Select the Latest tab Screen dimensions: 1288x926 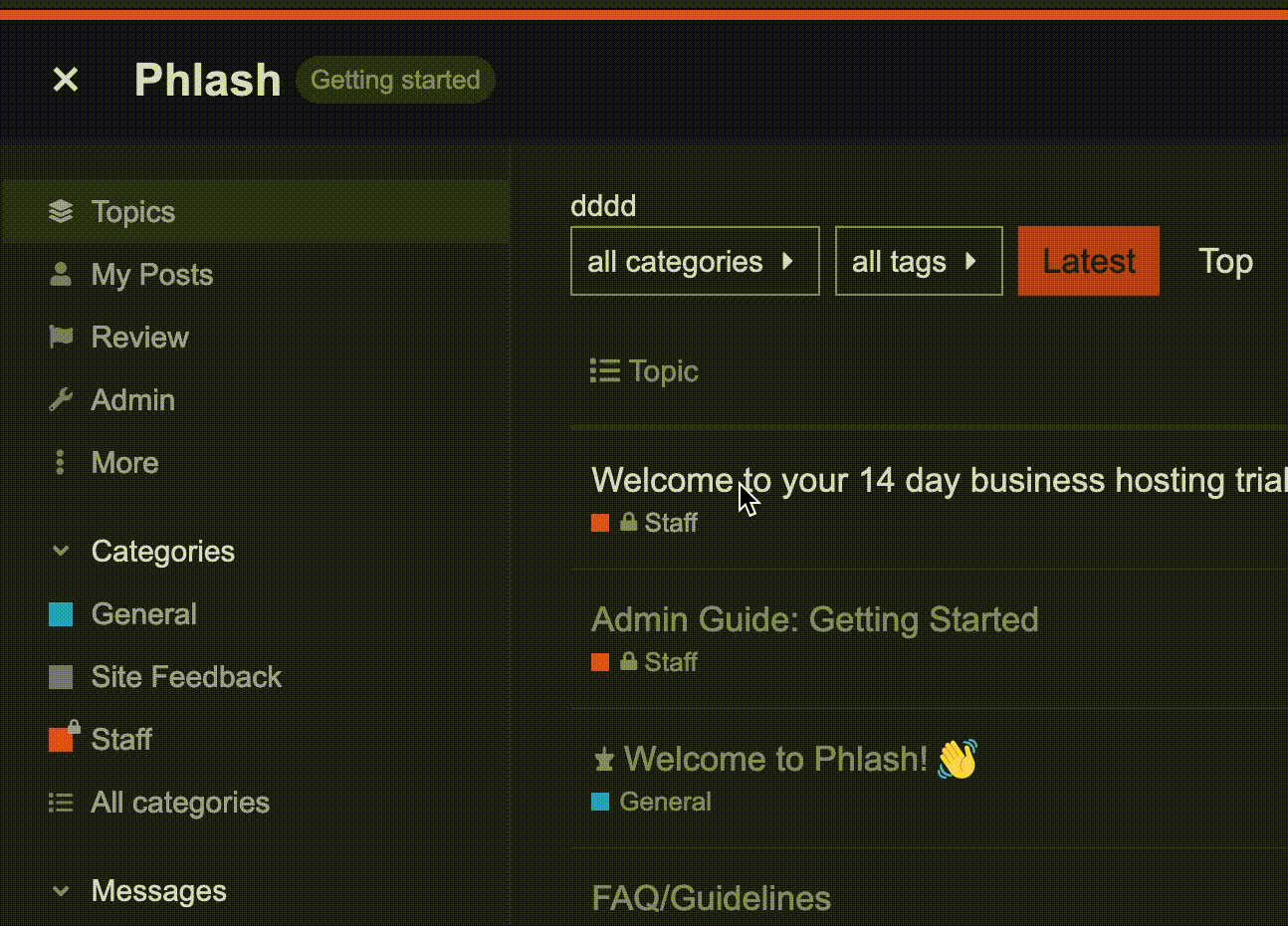[x=1089, y=261]
